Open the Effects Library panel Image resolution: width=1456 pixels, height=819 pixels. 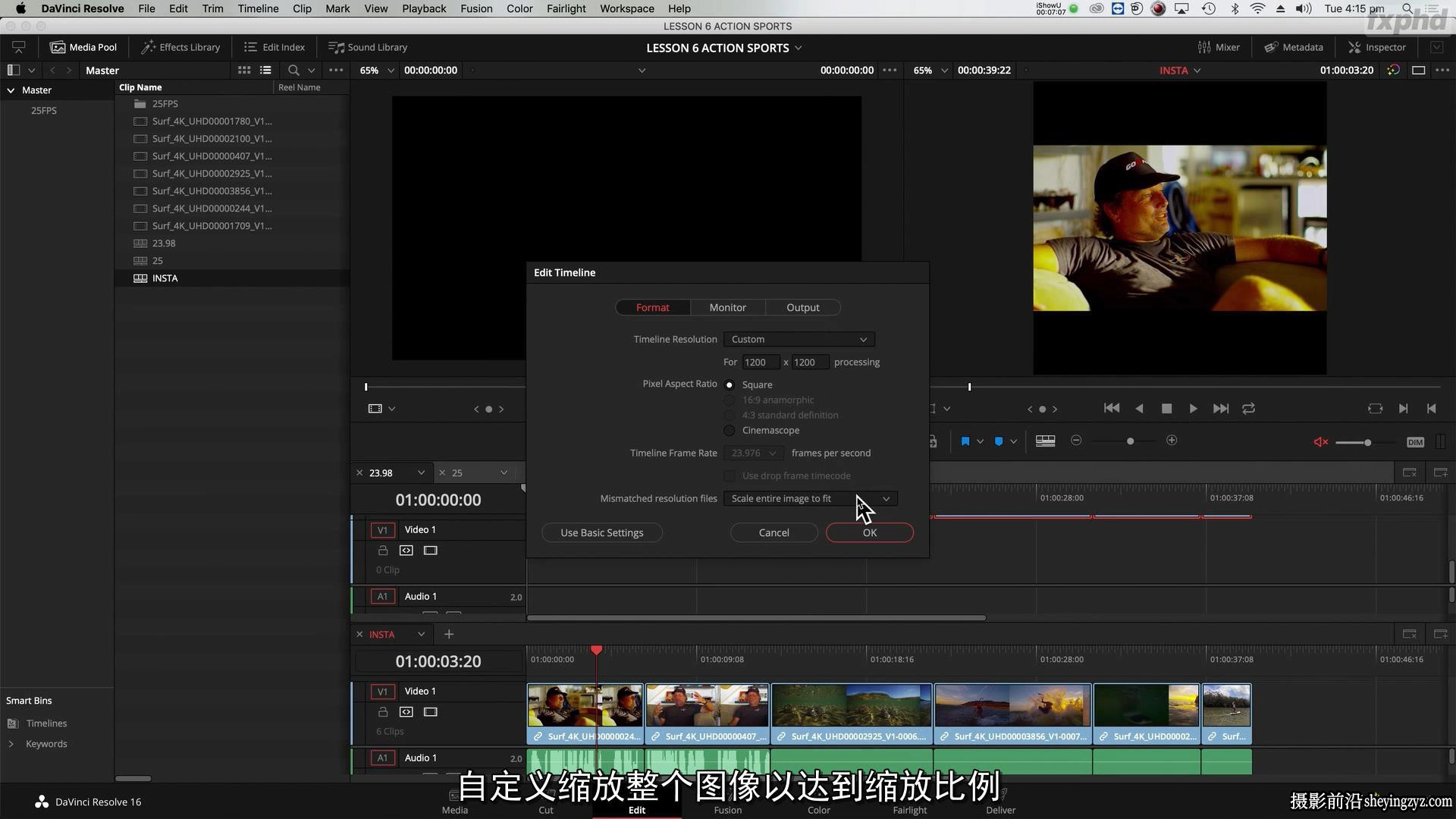[180, 47]
